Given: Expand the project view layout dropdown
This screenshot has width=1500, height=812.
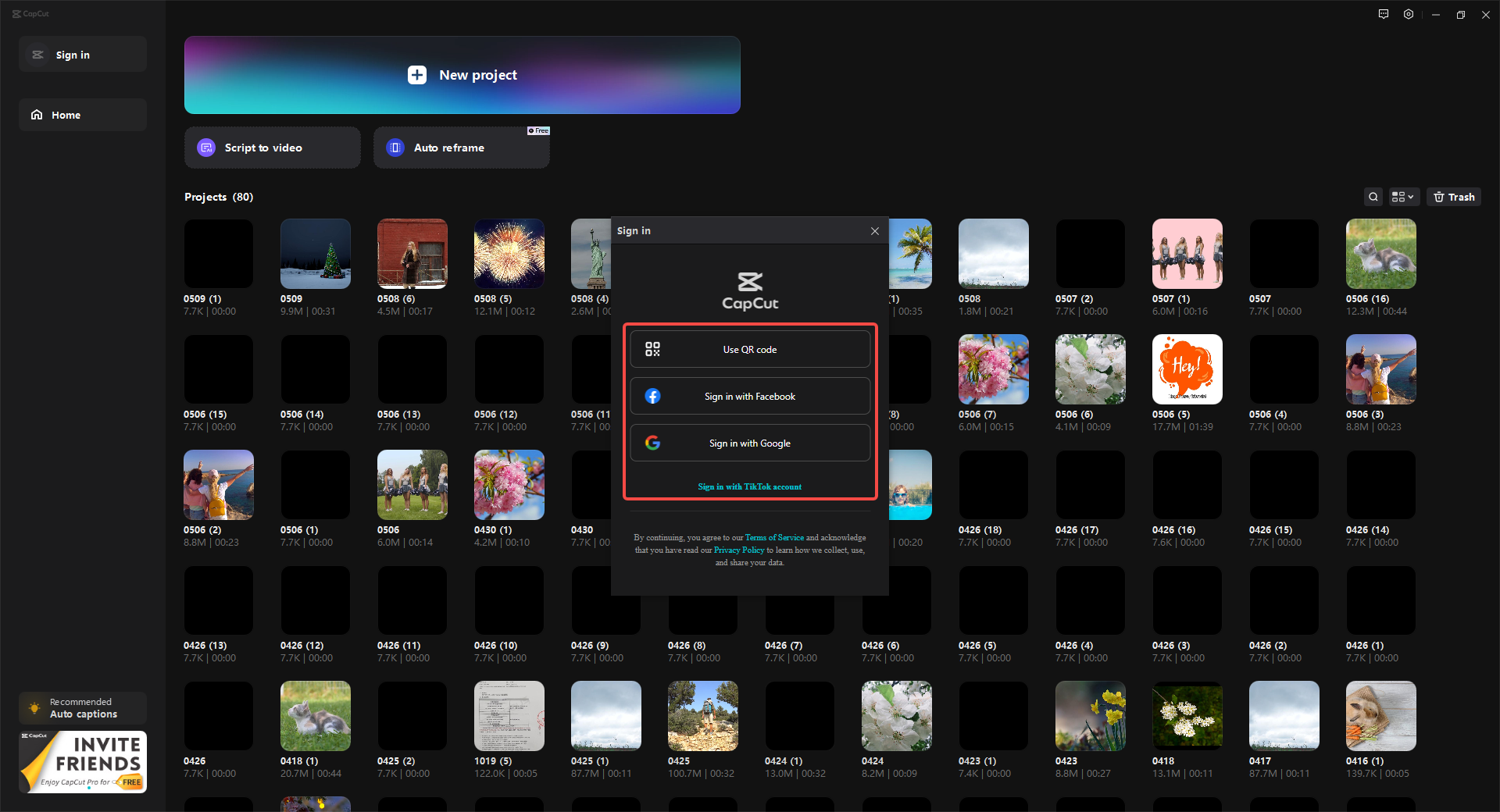Looking at the screenshot, I should coord(1403,197).
